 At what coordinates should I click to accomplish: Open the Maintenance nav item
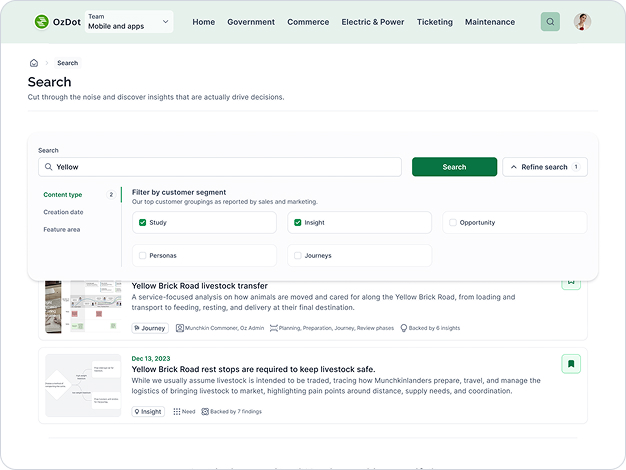[490, 22]
